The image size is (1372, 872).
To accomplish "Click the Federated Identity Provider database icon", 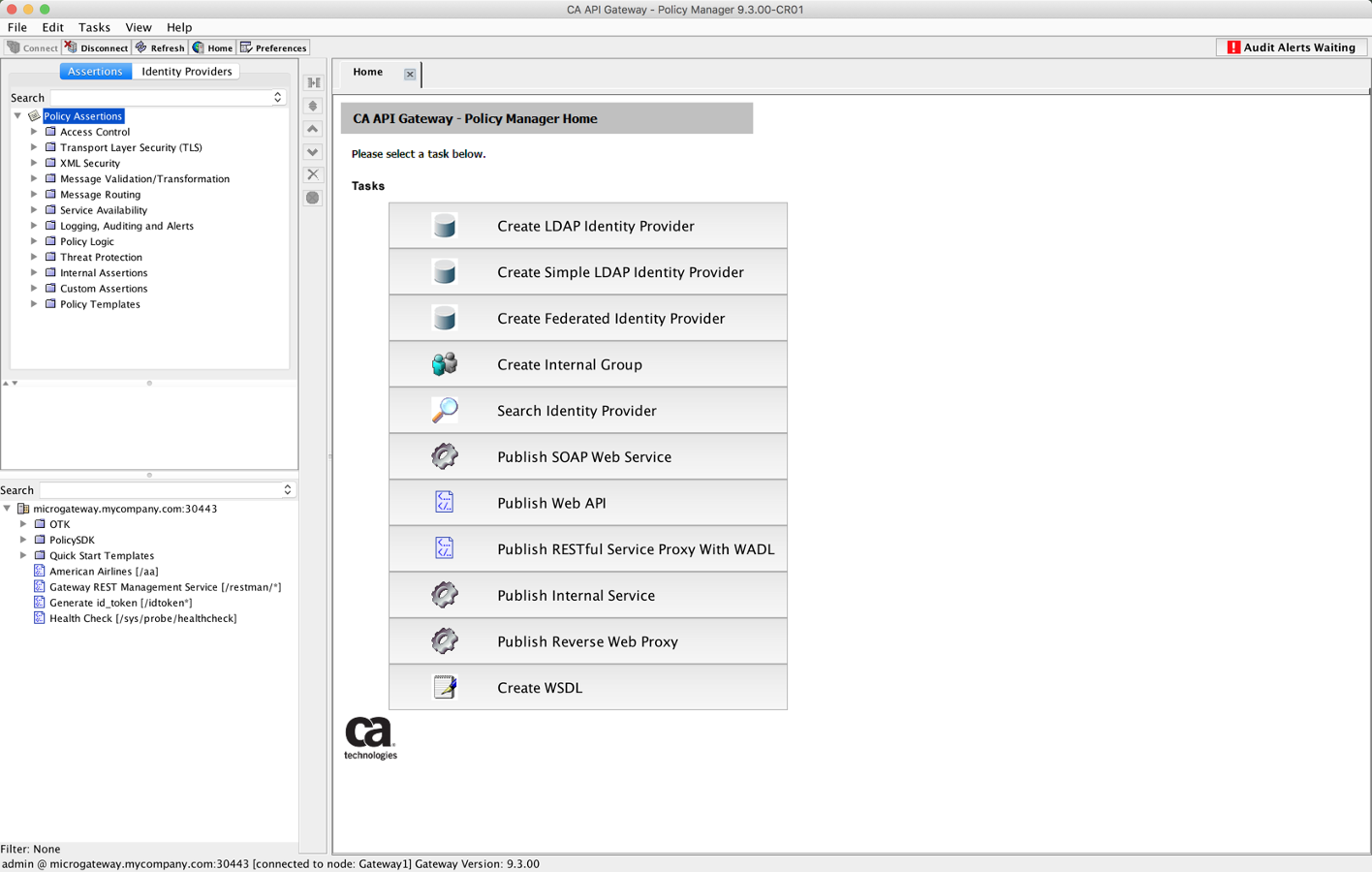I will [x=445, y=318].
